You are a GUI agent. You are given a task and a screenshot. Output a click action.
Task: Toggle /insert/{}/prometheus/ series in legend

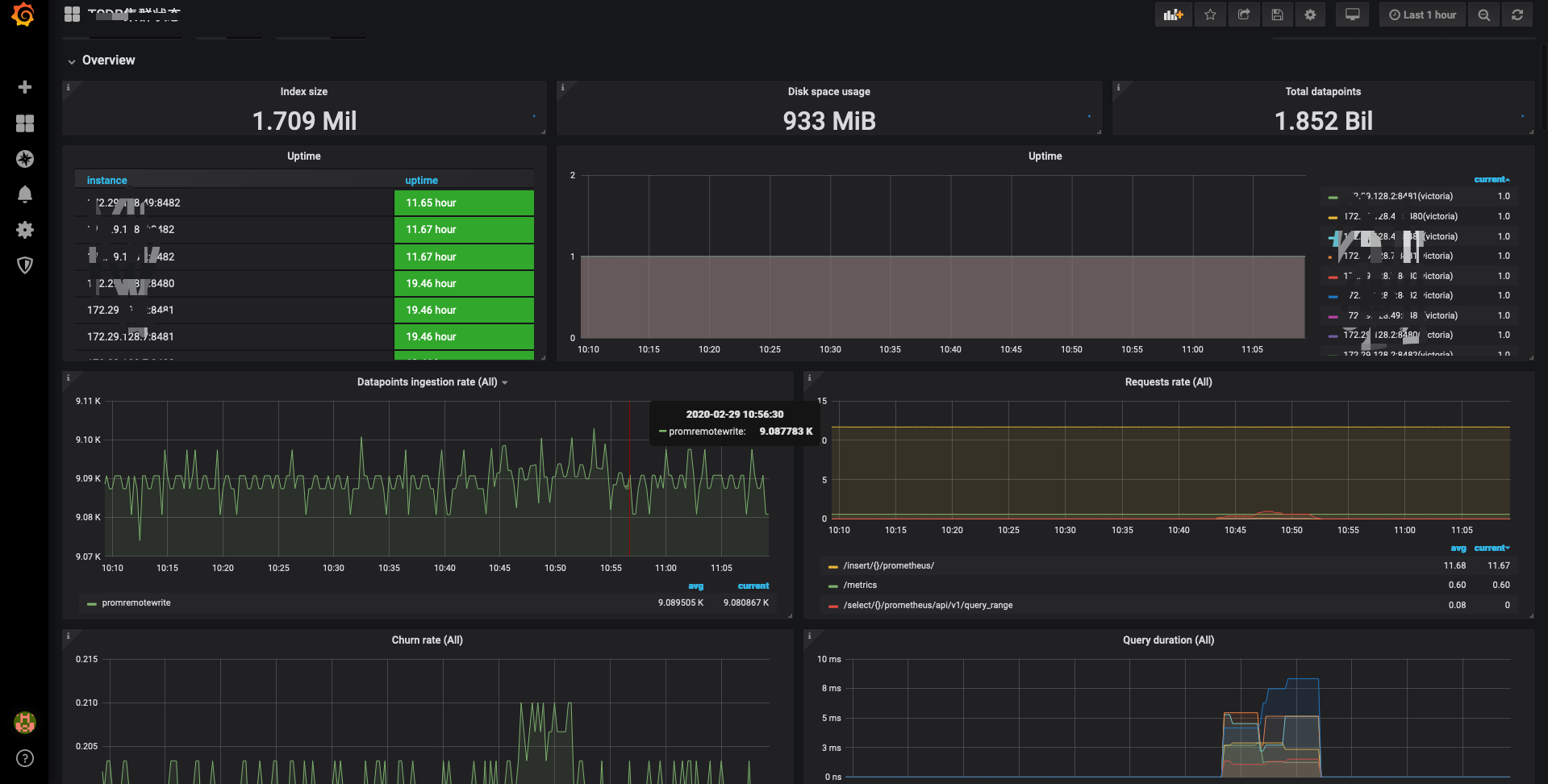(888, 566)
